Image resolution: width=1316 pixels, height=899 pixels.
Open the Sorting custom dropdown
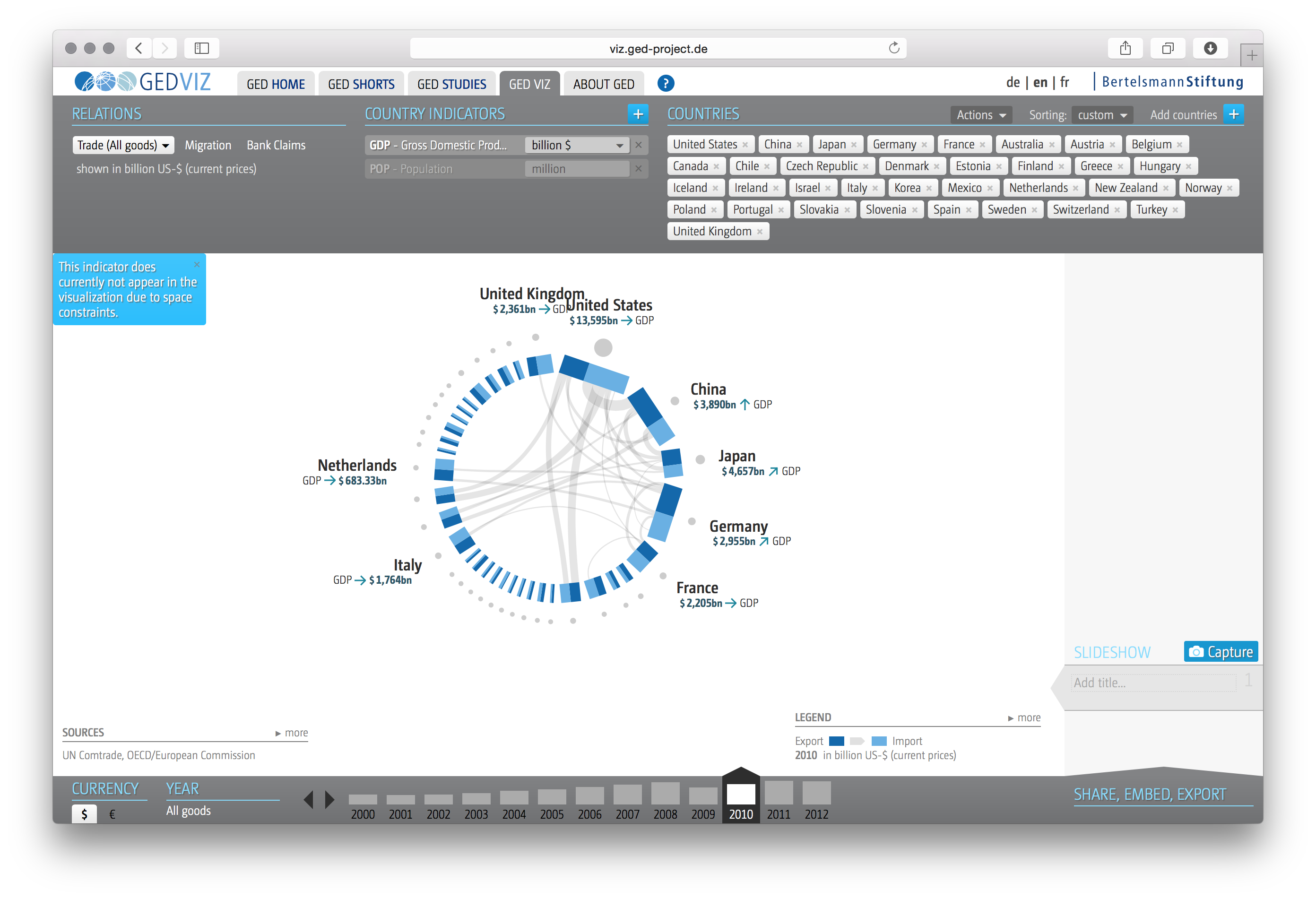click(1101, 115)
